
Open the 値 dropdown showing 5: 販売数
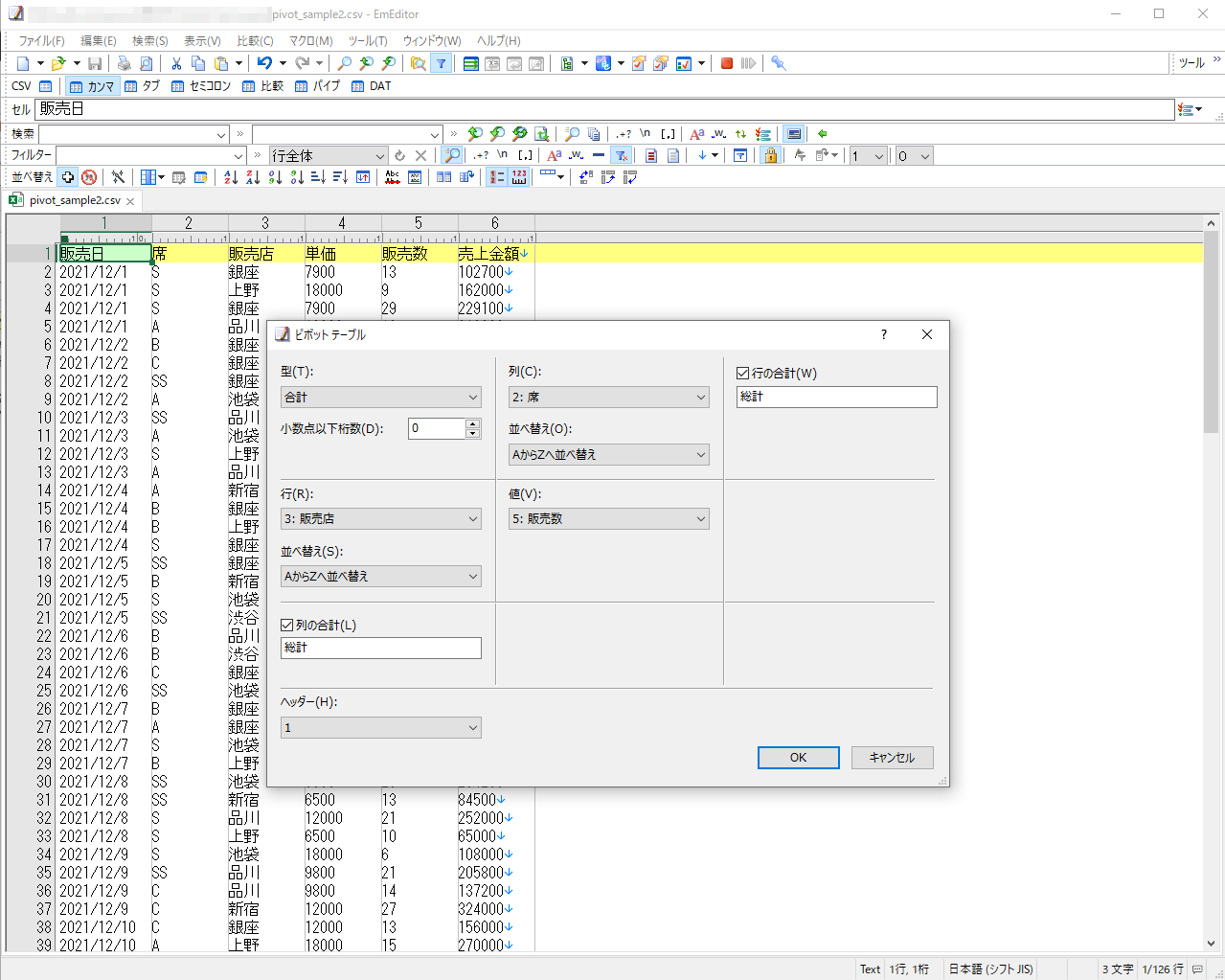tap(608, 519)
